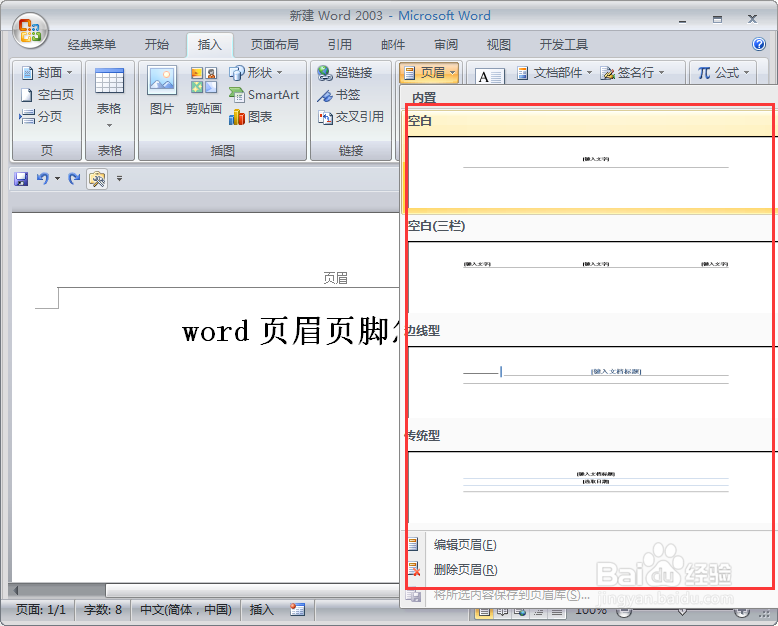Insert a bookmark (书签)

pyautogui.click(x=338, y=95)
